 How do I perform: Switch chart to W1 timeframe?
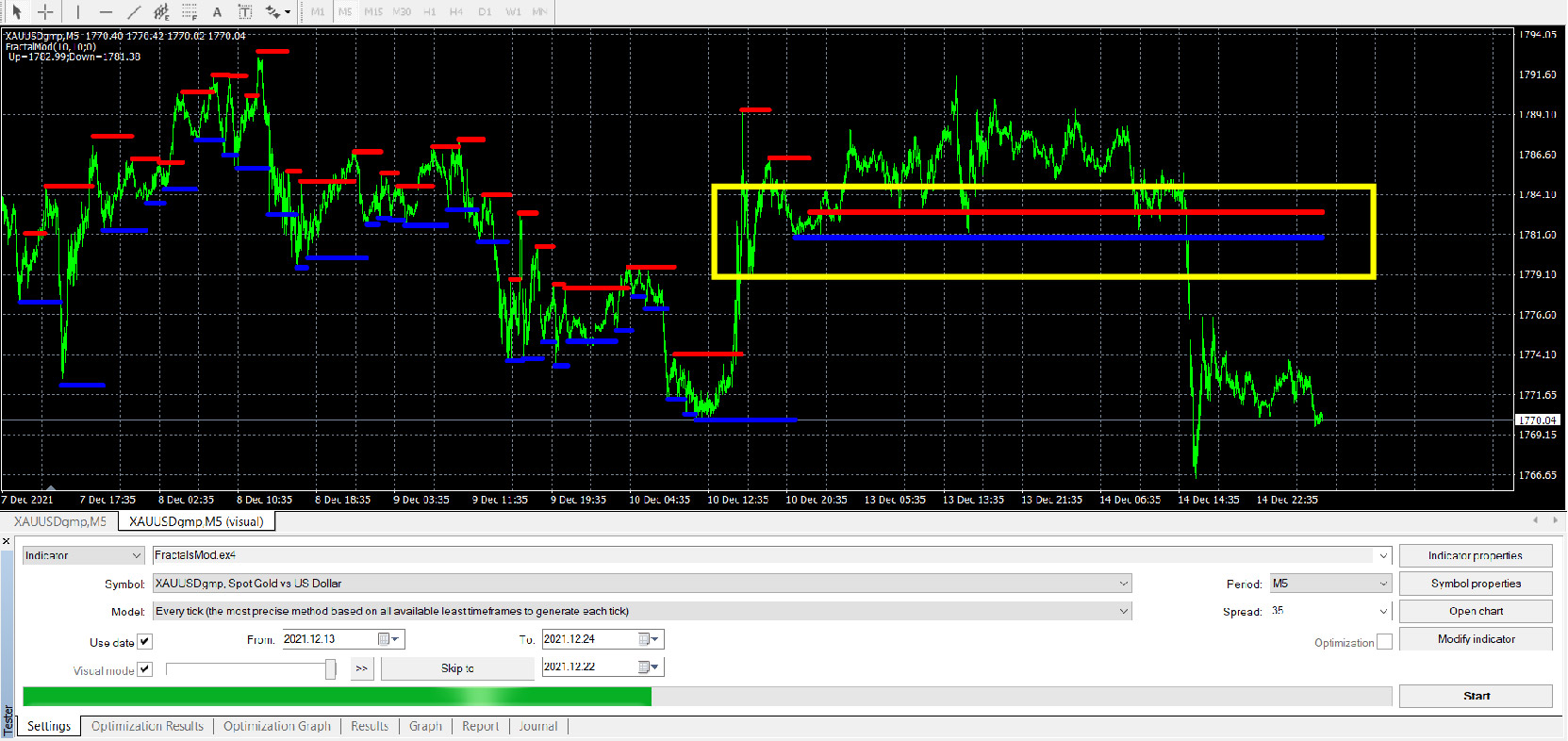tap(513, 12)
